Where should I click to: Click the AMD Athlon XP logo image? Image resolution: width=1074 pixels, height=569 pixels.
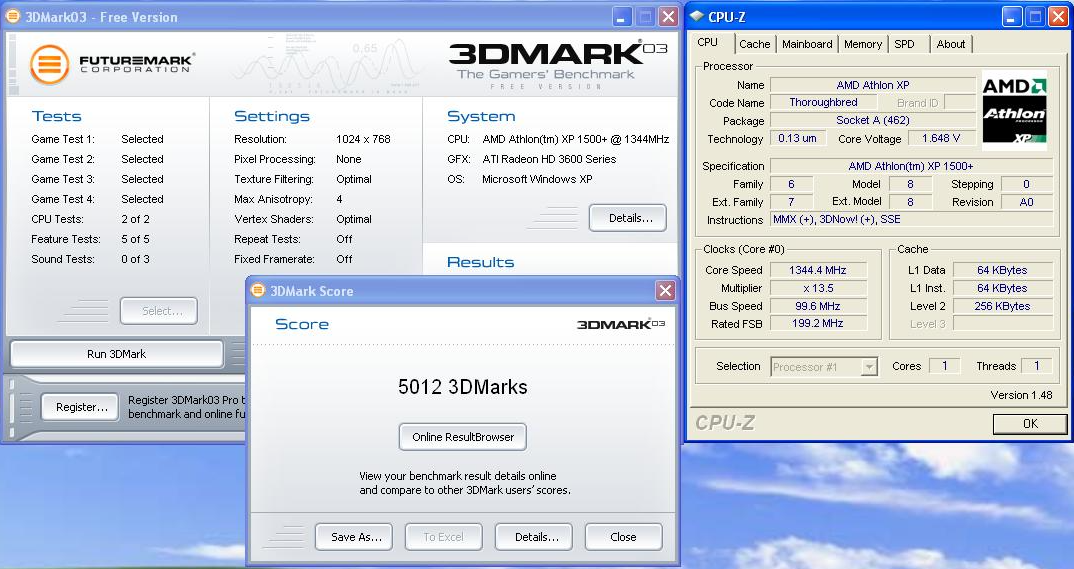pyautogui.click(x=1014, y=110)
